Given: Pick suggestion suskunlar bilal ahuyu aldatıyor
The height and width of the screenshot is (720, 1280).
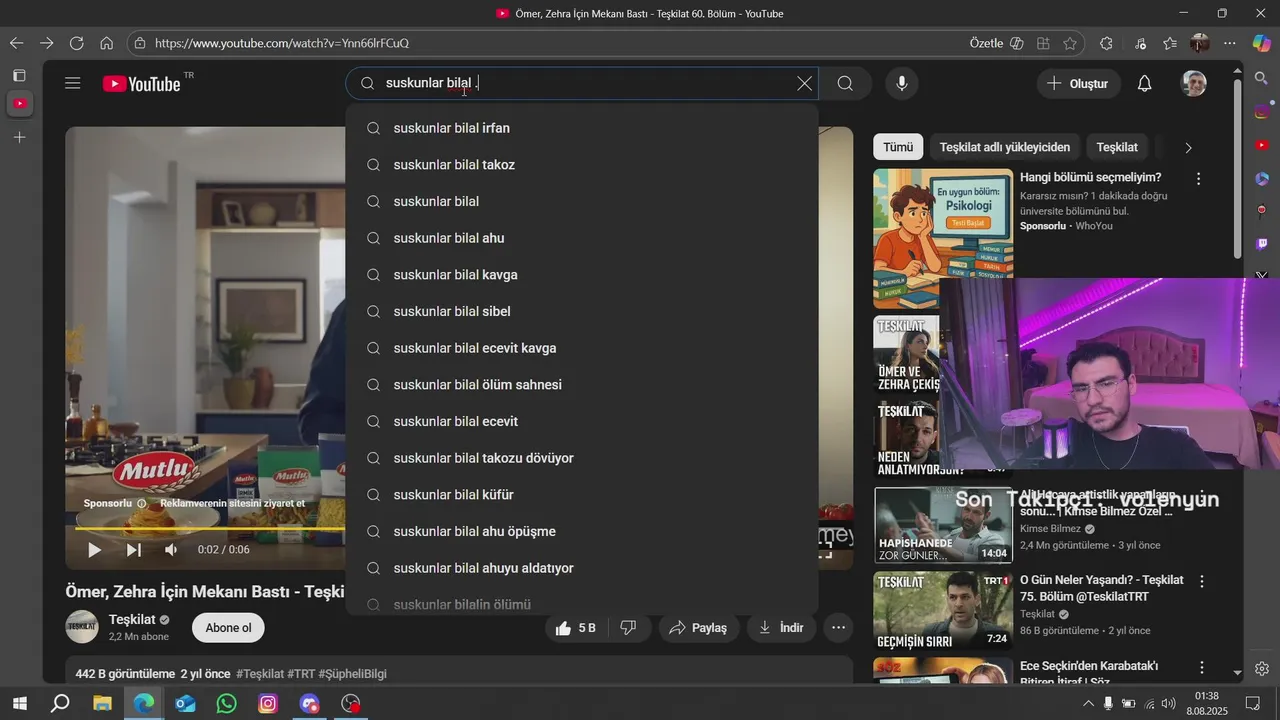Looking at the screenshot, I should (582, 568).
